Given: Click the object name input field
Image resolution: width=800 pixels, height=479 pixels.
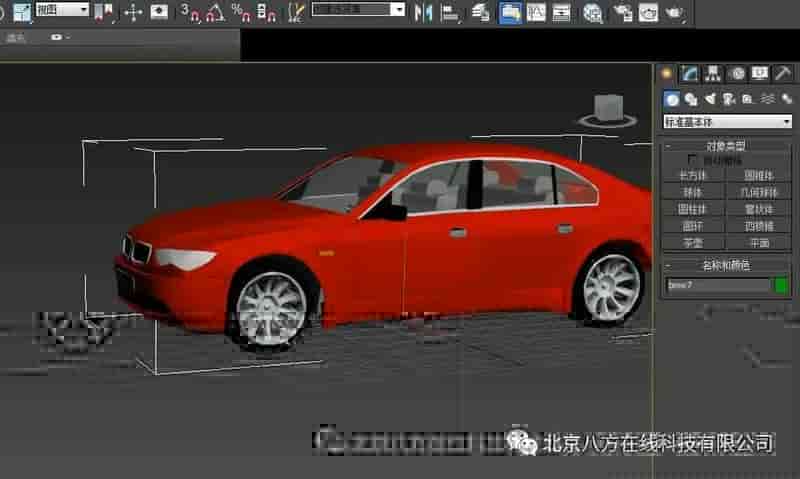Looking at the screenshot, I should [718, 285].
